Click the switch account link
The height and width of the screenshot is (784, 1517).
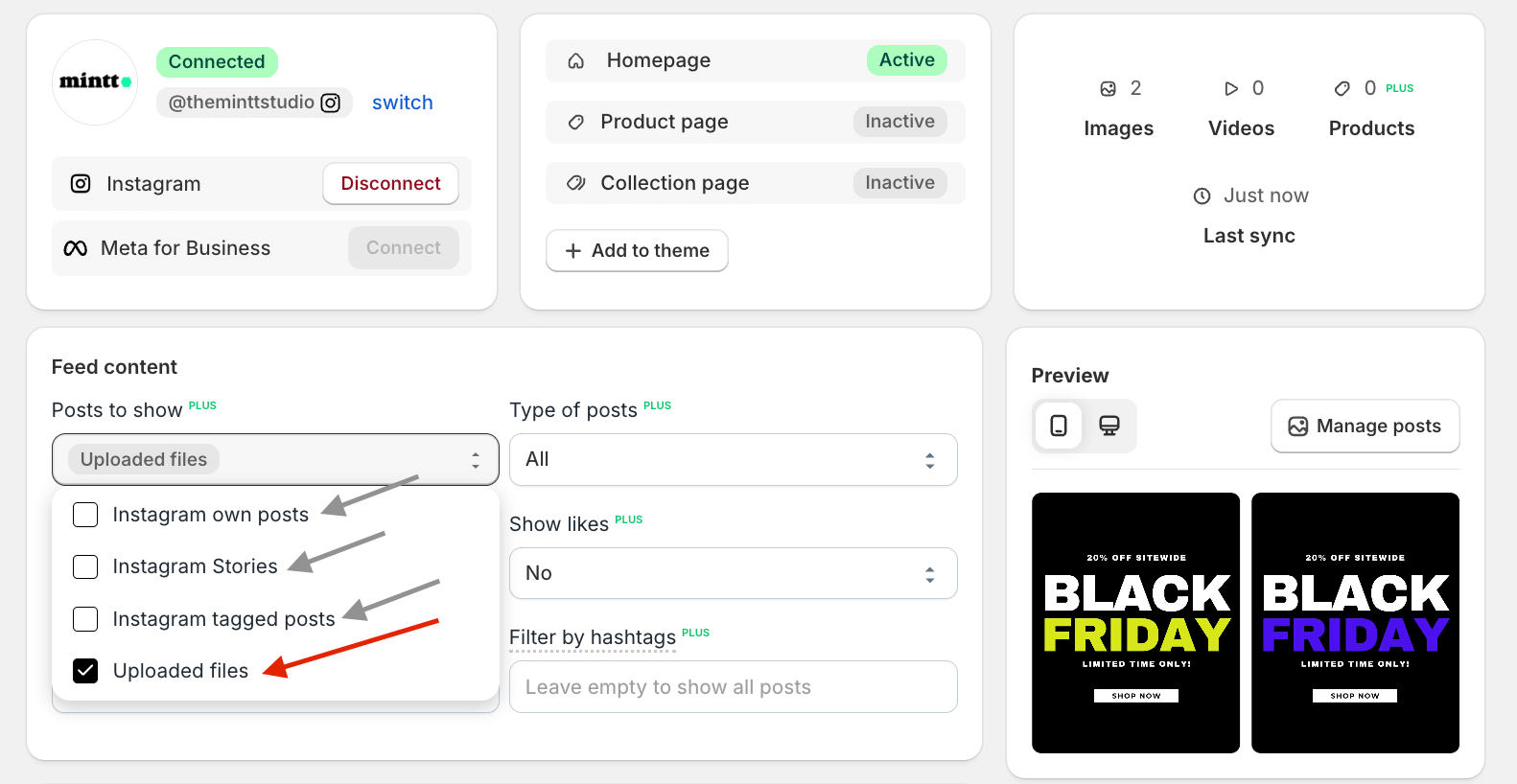point(402,103)
